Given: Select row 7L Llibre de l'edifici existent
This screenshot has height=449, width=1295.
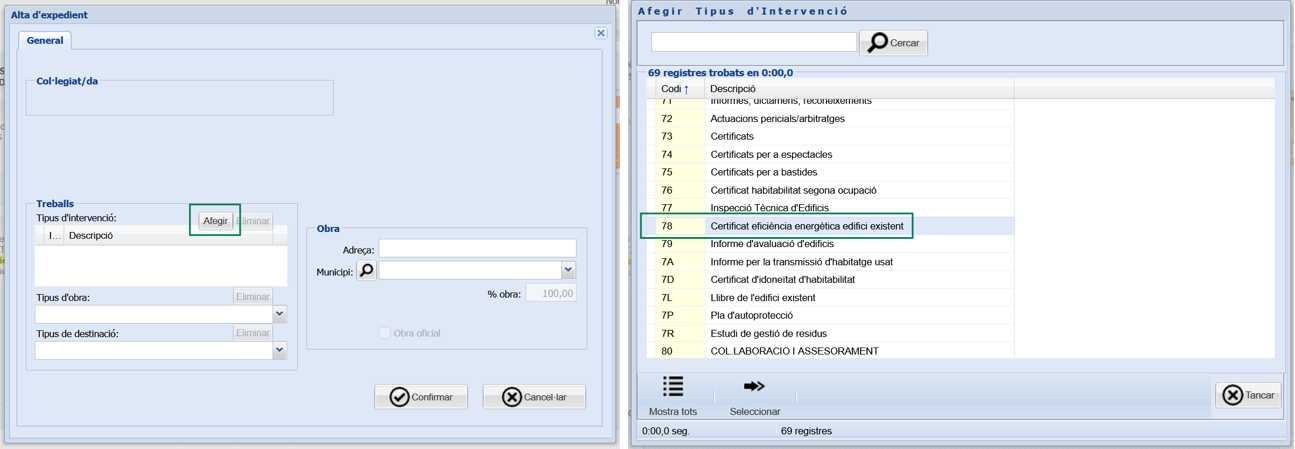Looking at the screenshot, I should pos(830,298).
